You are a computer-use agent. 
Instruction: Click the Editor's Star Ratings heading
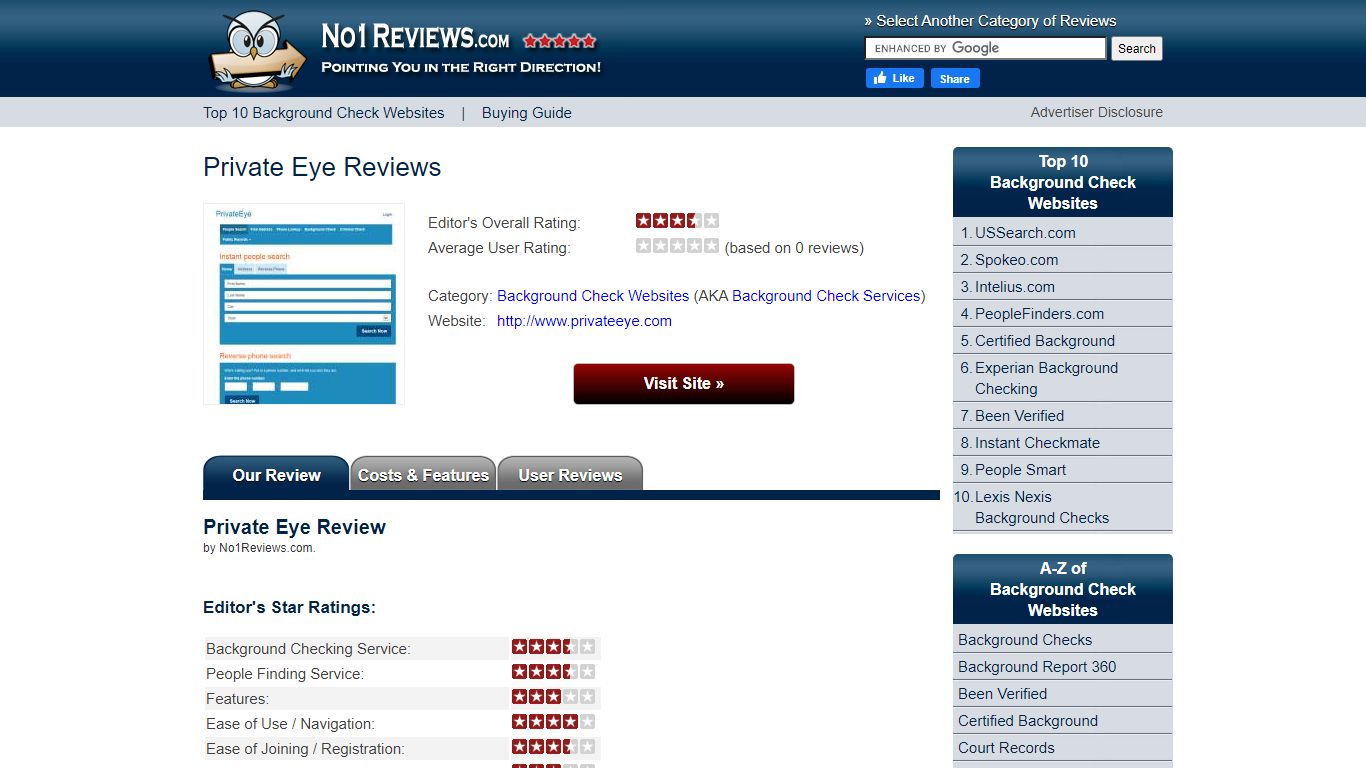289,607
